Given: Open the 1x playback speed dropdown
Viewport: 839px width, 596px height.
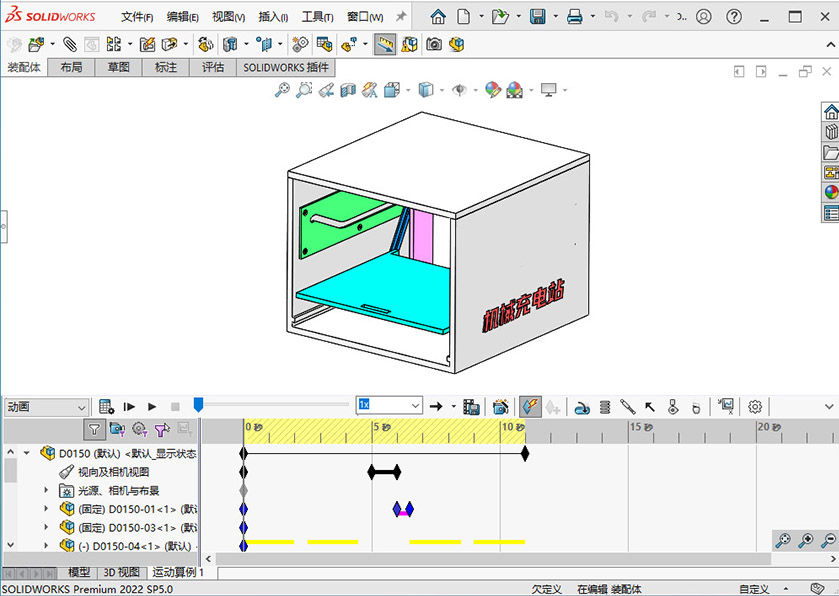Looking at the screenshot, I should 415,405.
